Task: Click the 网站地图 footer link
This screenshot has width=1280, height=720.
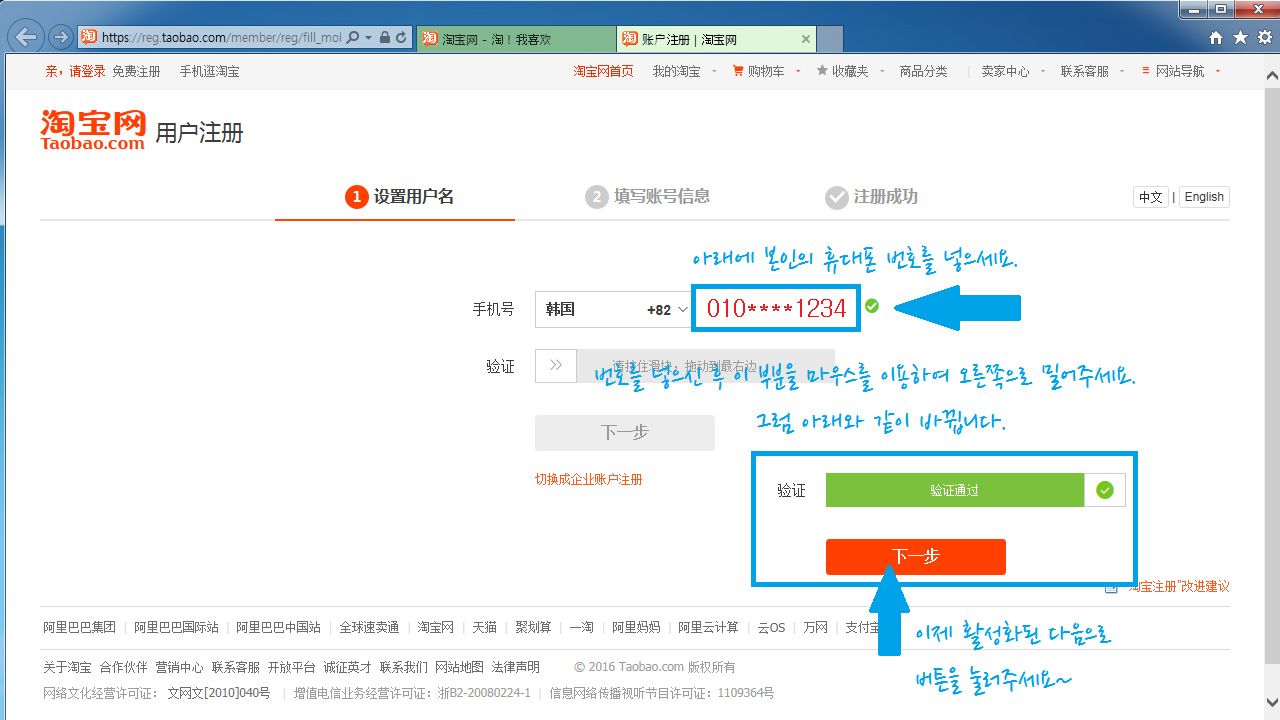Action: [459, 667]
